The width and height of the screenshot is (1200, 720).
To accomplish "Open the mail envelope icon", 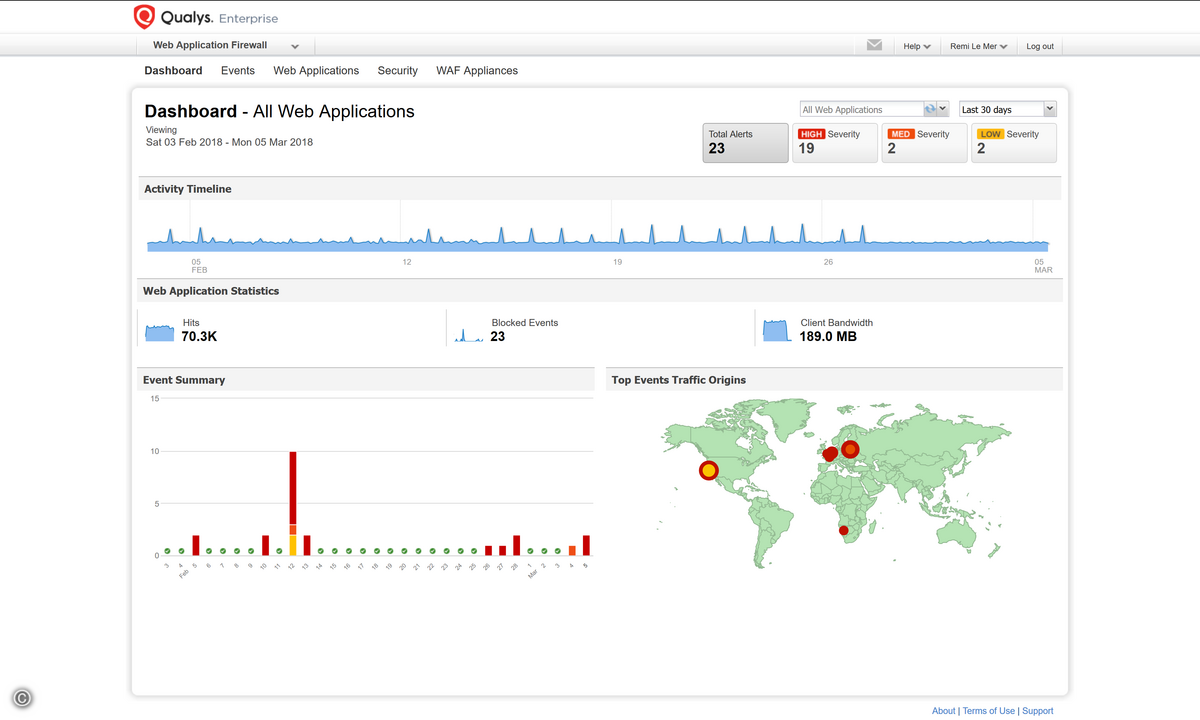I will click(x=874, y=45).
